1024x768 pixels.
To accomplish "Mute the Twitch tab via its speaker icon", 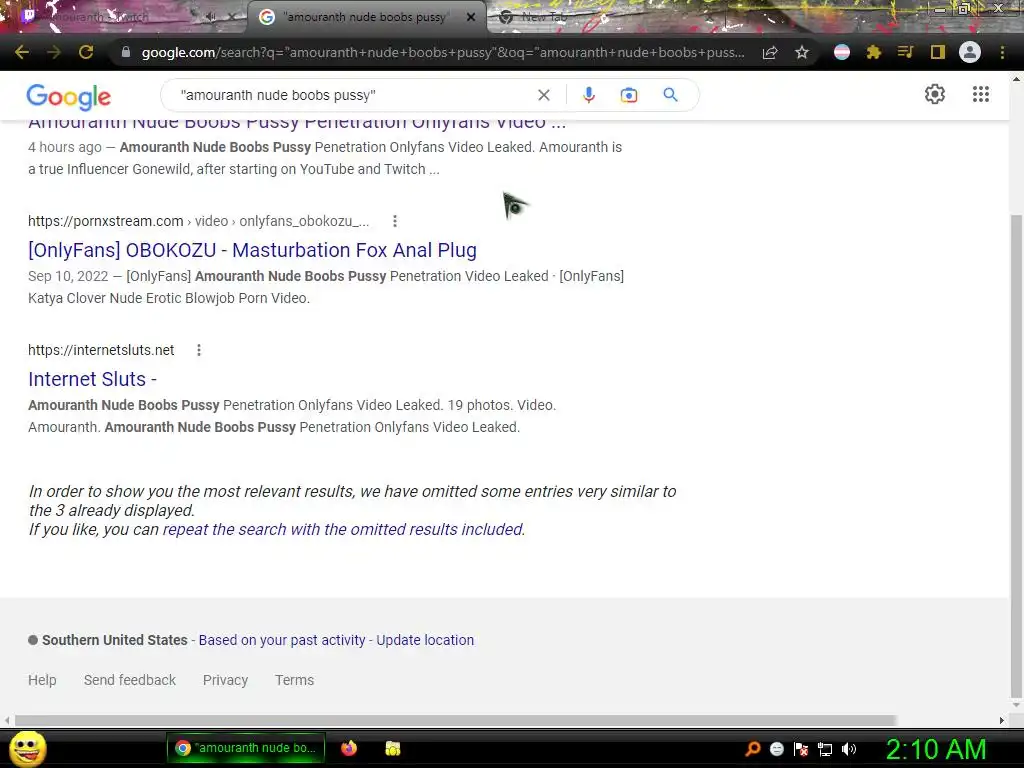I will point(210,18).
